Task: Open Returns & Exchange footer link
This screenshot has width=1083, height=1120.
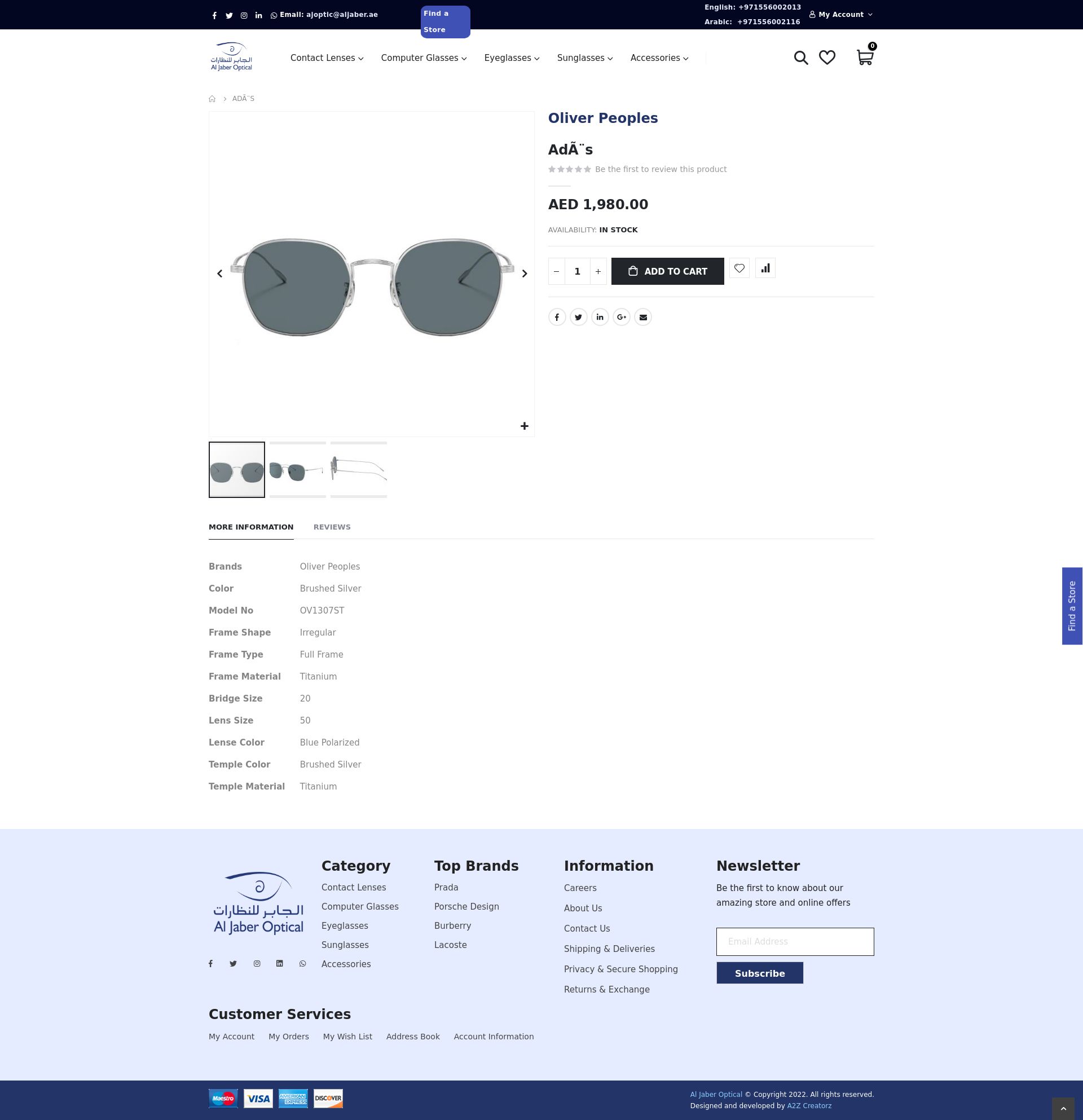Action: (x=606, y=990)
